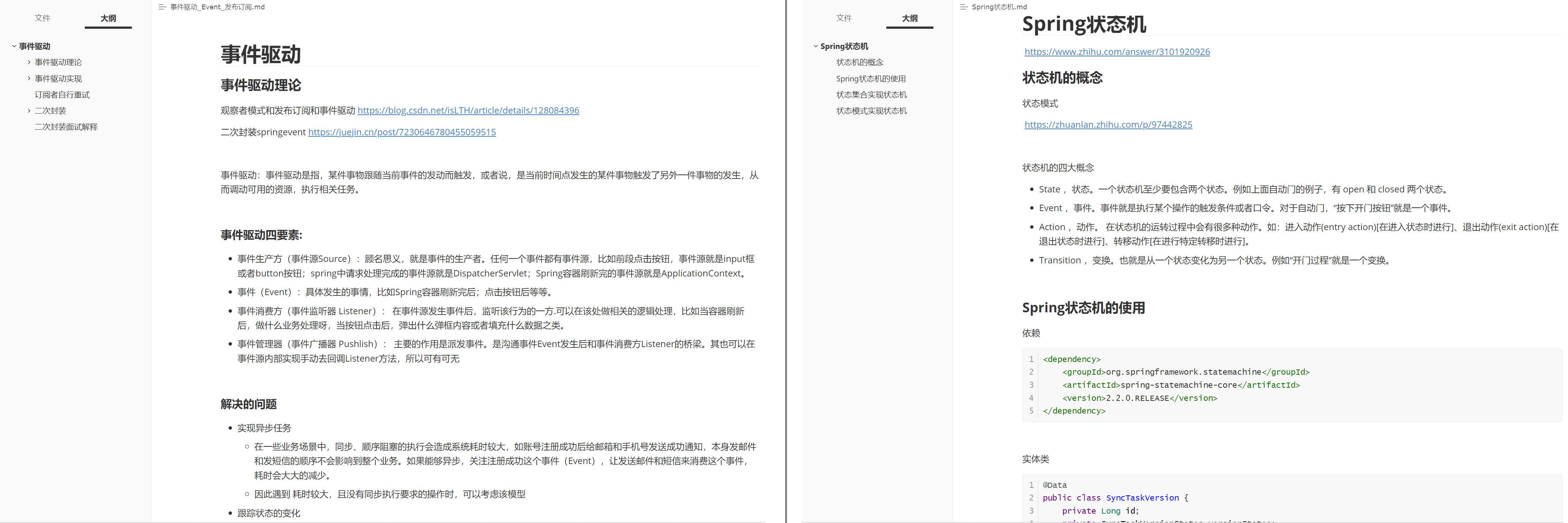This screenshot has width=1568, height=523.
Task: Open the blog.csdn.net article link
Action: 468,110
